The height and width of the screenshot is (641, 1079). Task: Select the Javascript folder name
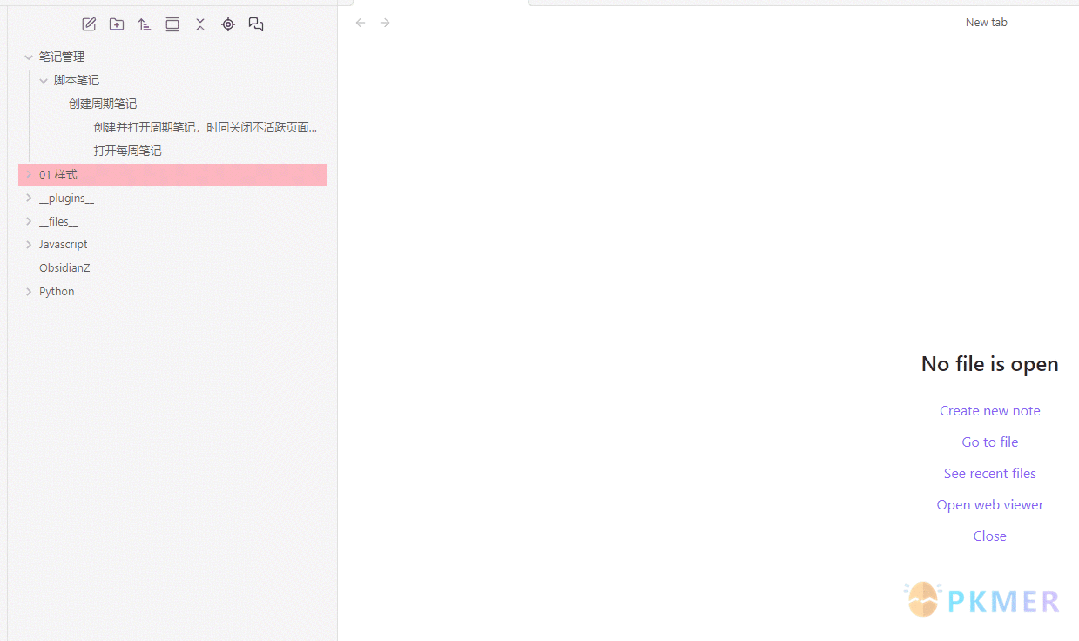tap(63, 244)
